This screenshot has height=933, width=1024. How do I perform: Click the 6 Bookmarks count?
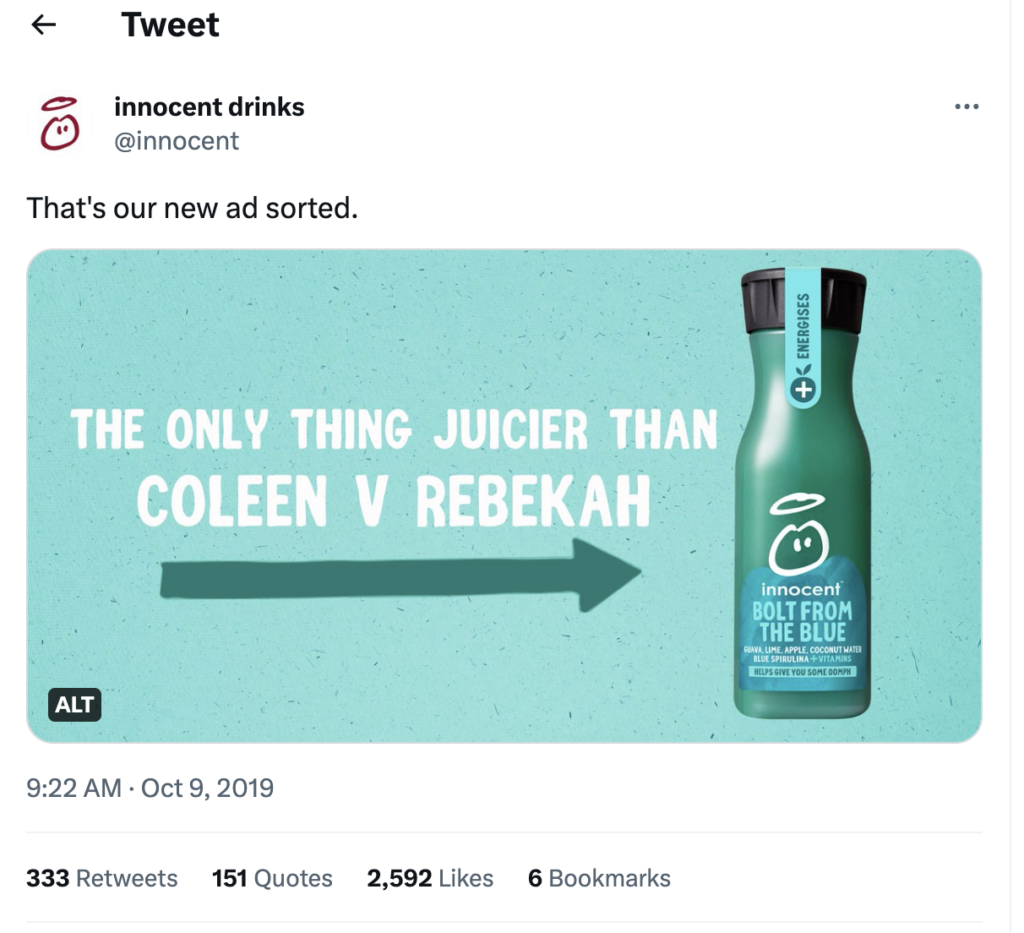[x=599, y=878]
